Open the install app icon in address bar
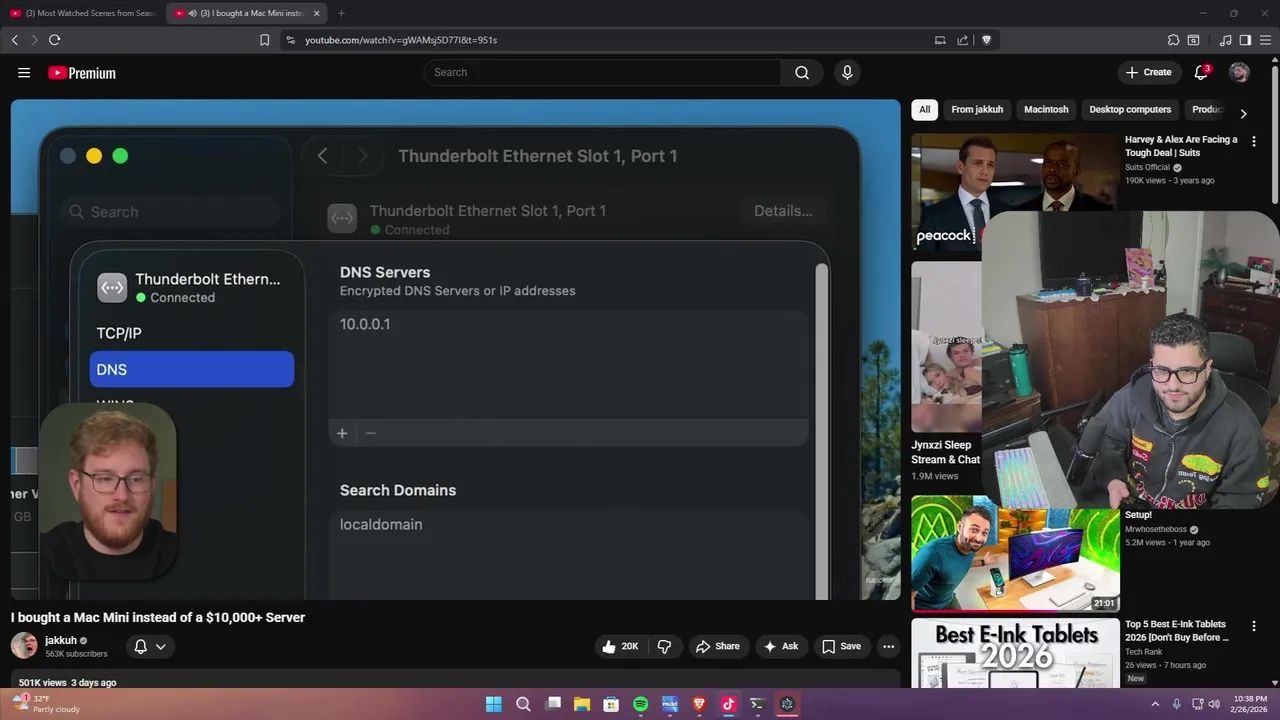 [940, 40]
